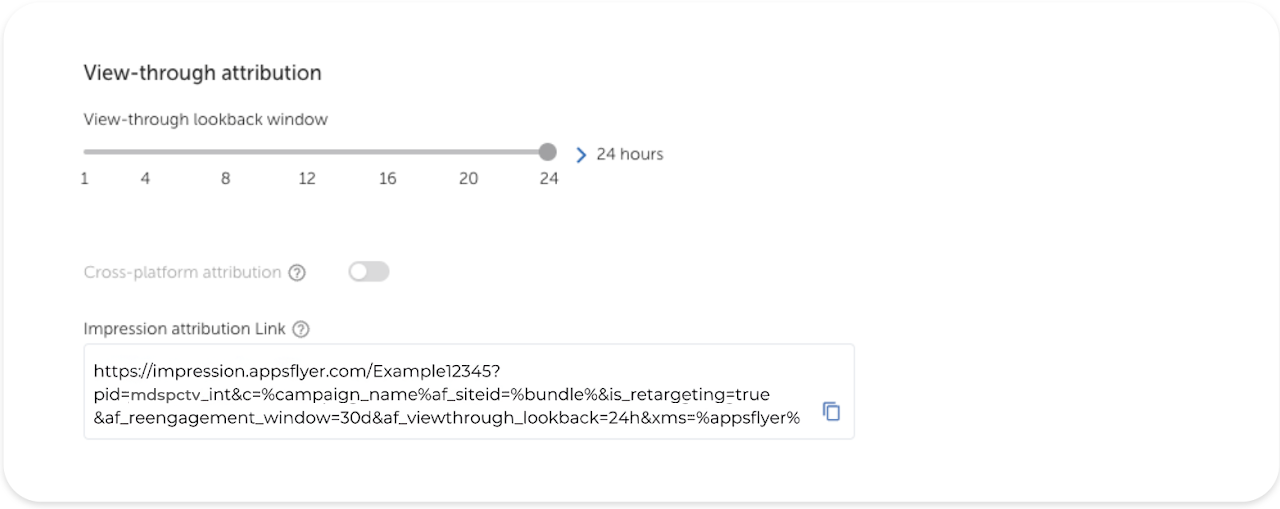Click the 1 tick label under slider

[x=85, y=179]
